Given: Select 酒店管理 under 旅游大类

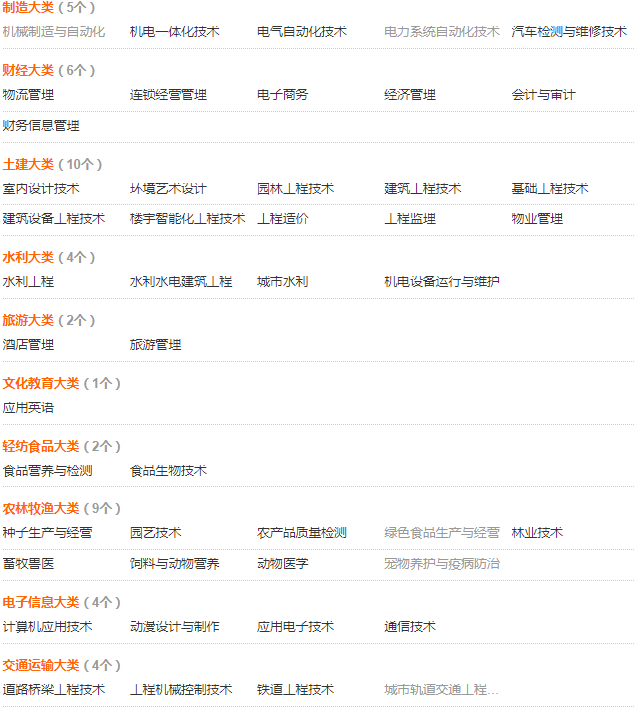Looking at the screenshot, I should tap(28, 345).
